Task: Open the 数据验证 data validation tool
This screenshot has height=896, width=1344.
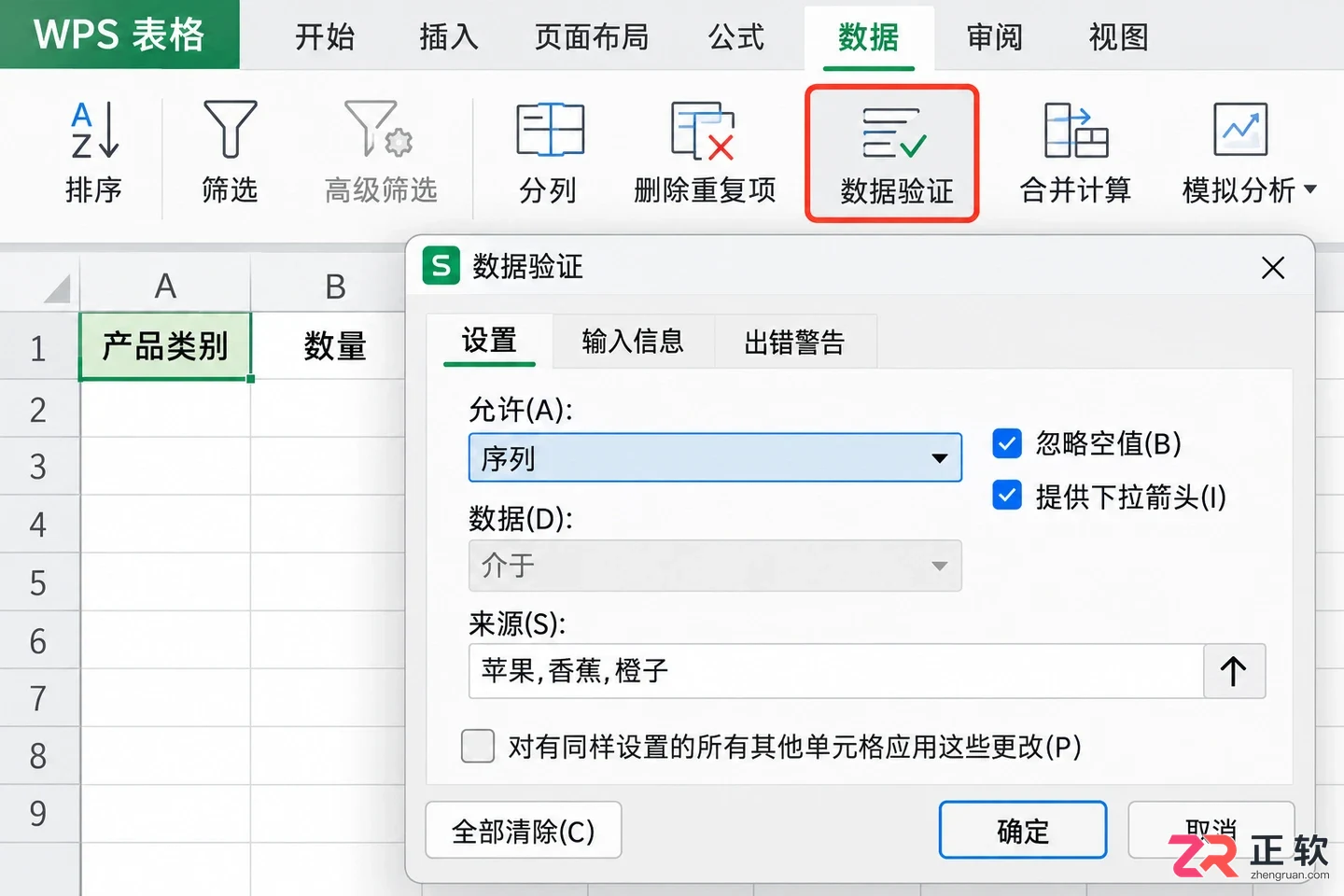Action: [x=892, y=154]
